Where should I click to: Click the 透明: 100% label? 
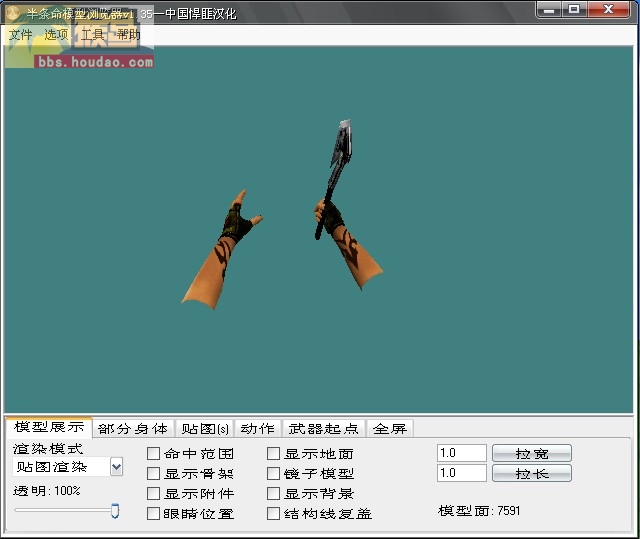pyautogui.click(x=47, y=490)
